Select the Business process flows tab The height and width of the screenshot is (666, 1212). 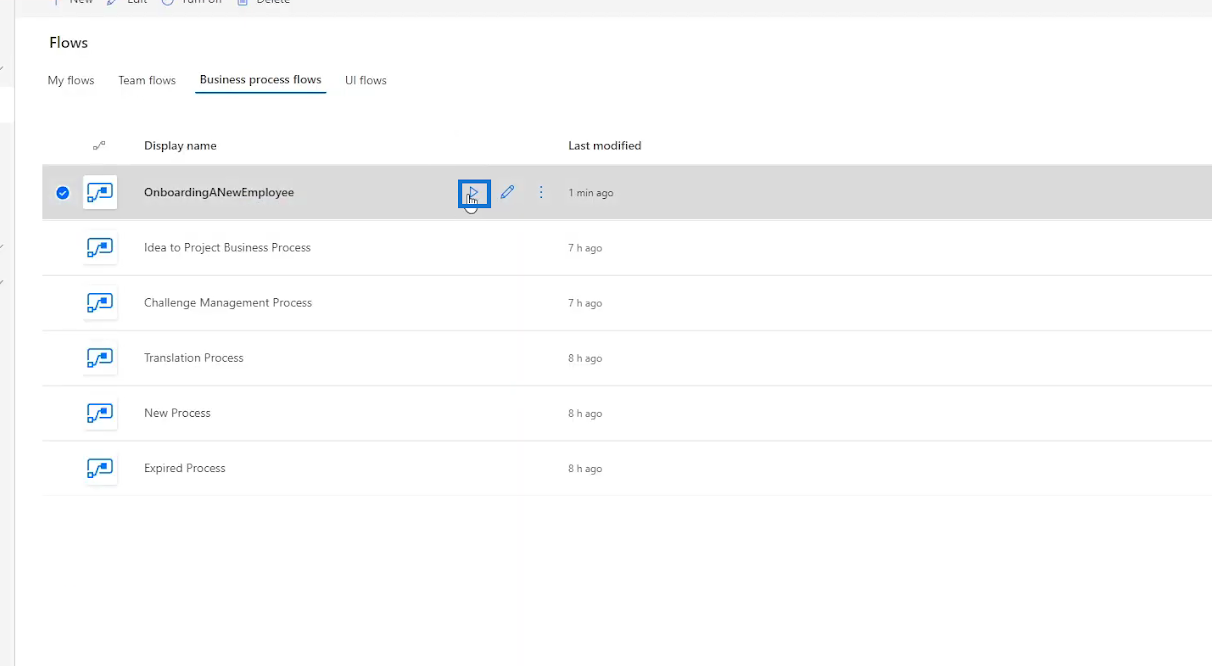(261, 80)
